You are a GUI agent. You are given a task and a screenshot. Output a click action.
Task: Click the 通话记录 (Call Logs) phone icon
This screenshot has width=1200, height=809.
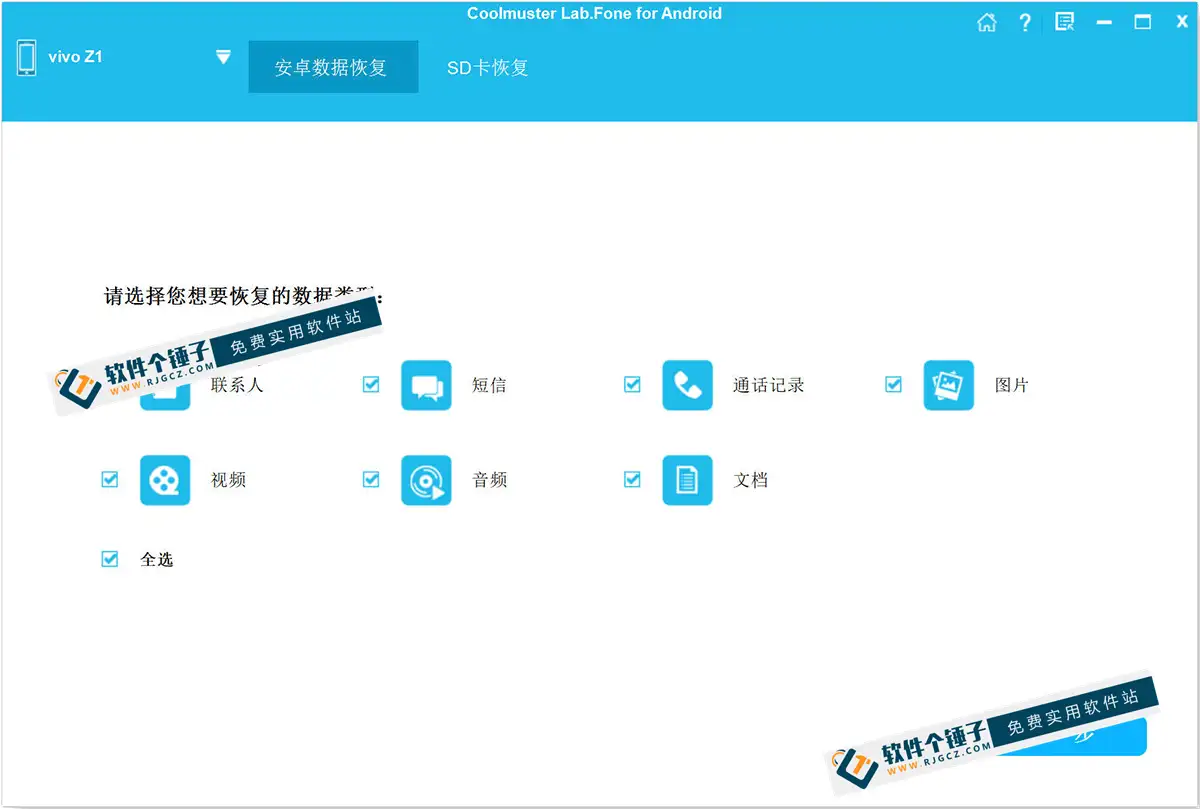[687, 385]
